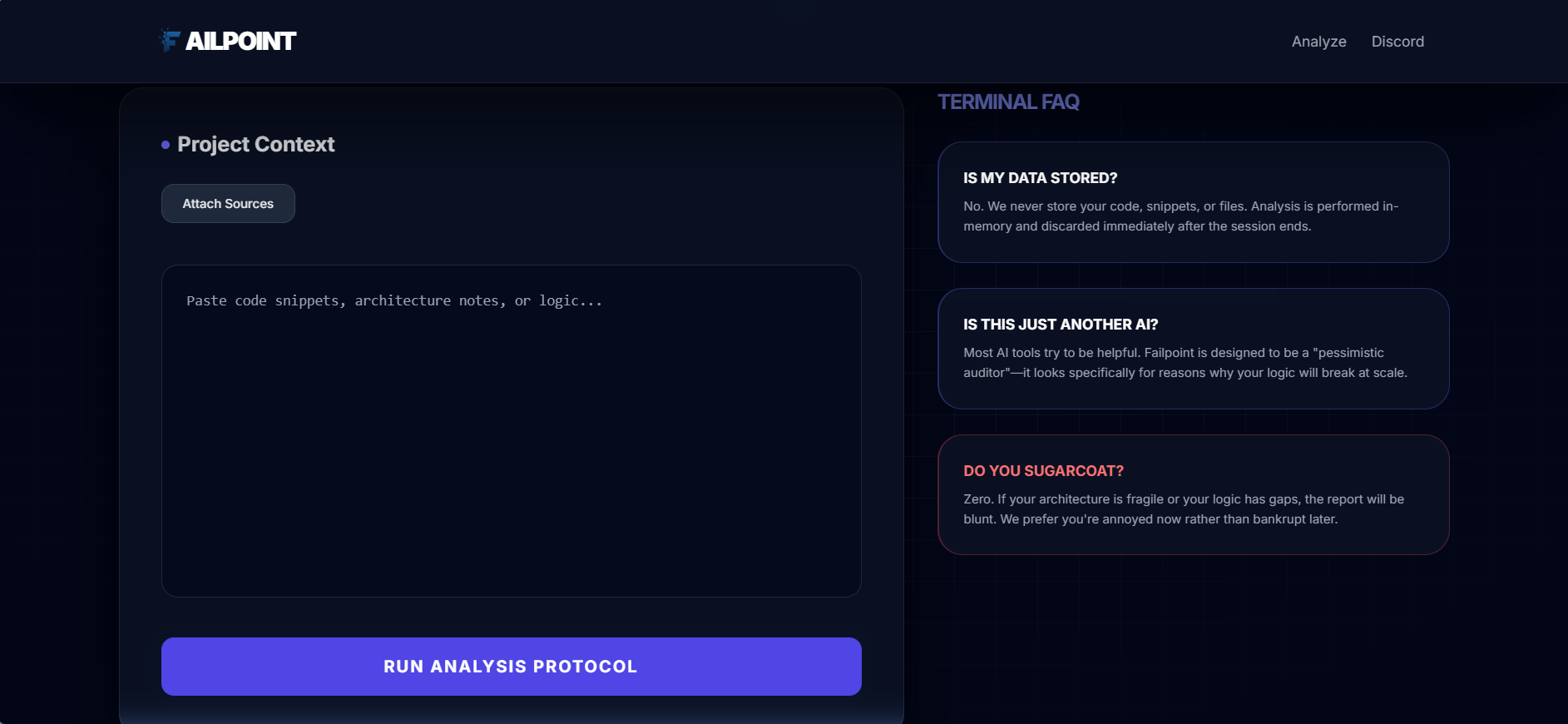Select the purple status dot beside Project Context
Screen dimensions: 1568x724
click(x=165, y=144)
